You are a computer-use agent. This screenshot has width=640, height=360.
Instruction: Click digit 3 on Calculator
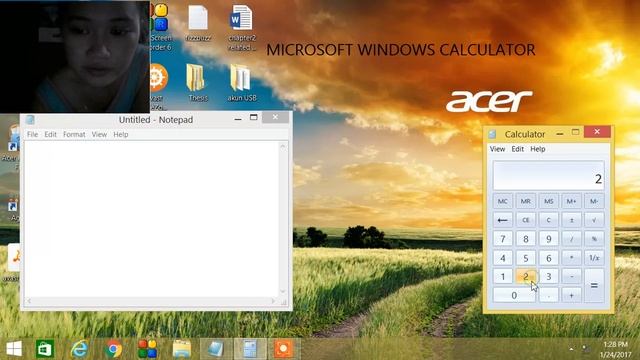549,276
